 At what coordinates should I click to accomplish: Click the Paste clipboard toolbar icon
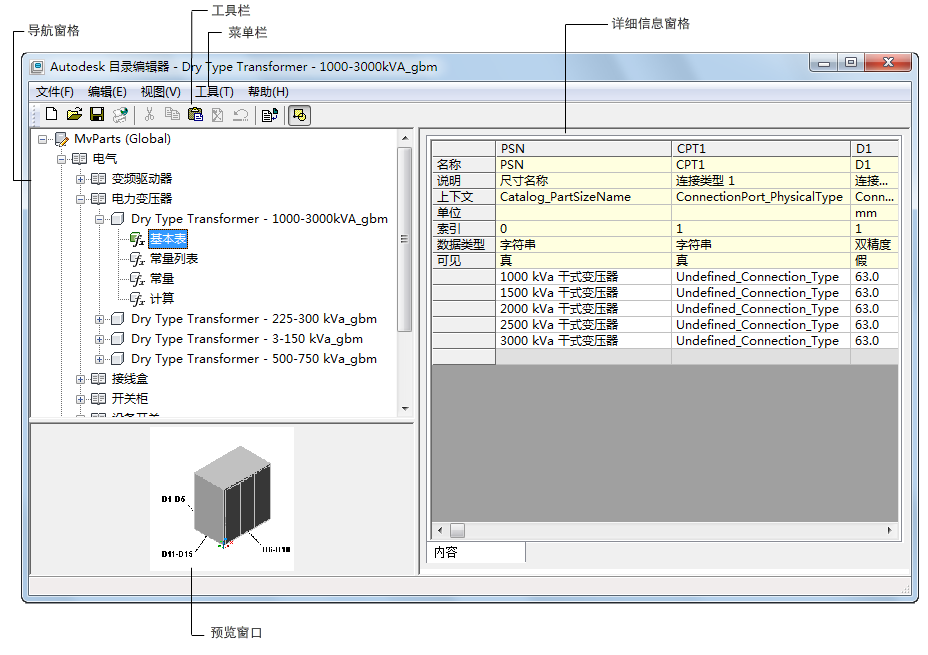(195, 114)
